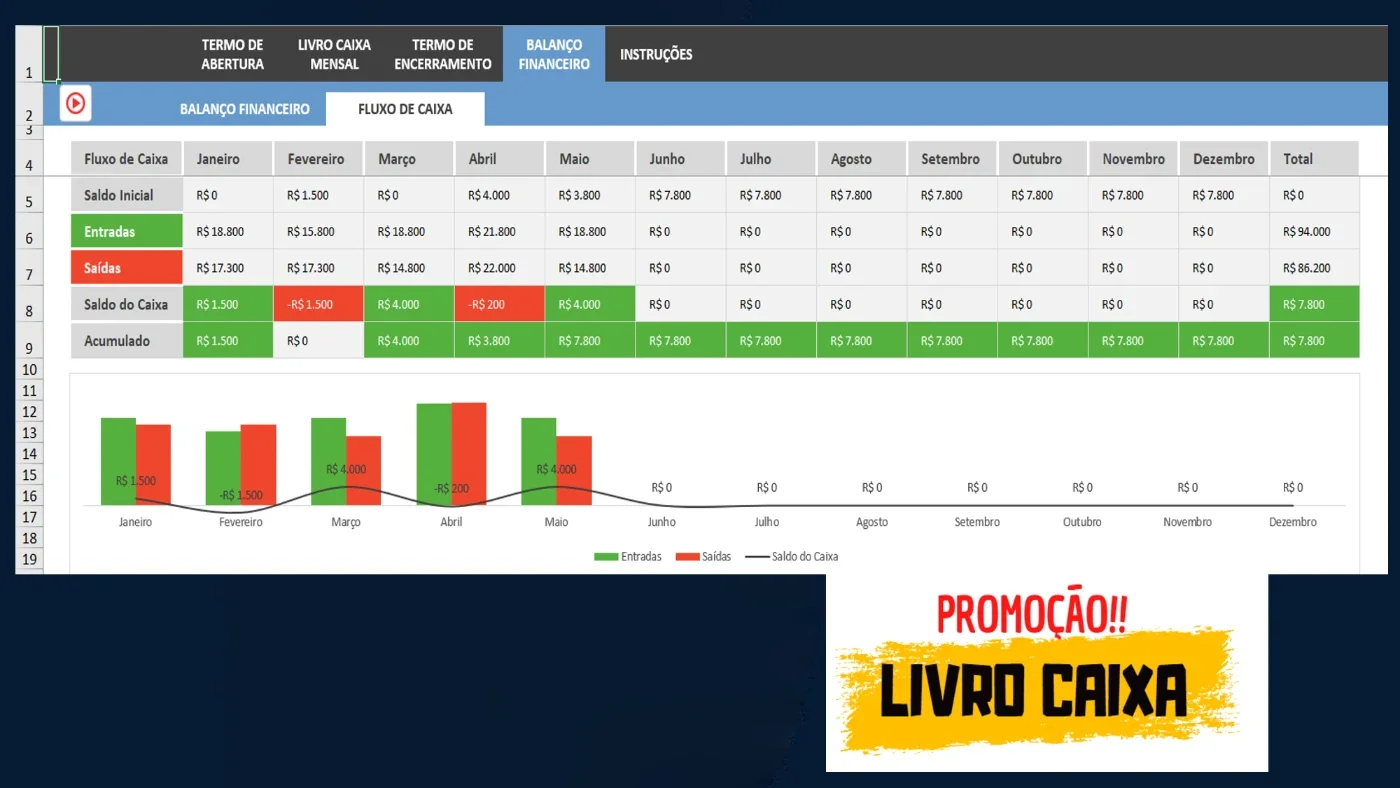
Task: Select the Maio column header in table
Action: coord(590,158)
